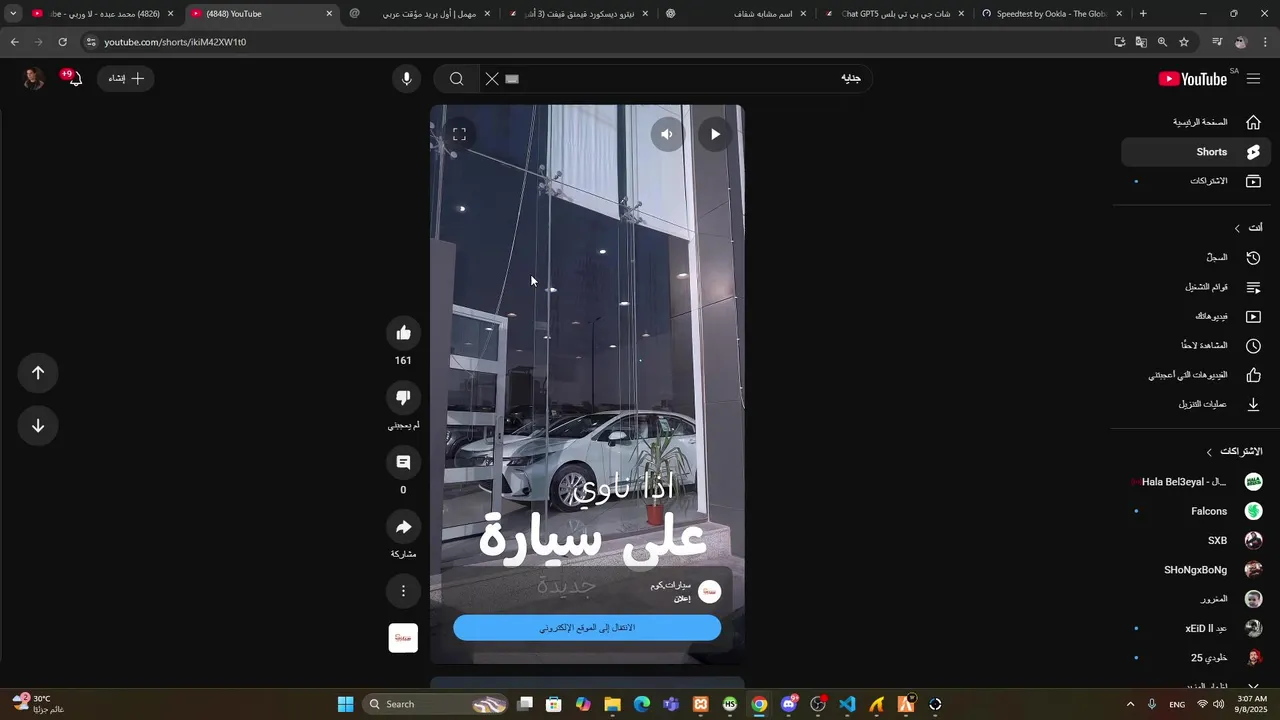Go to the previous short
The image size is (1280, 720).
38,373
